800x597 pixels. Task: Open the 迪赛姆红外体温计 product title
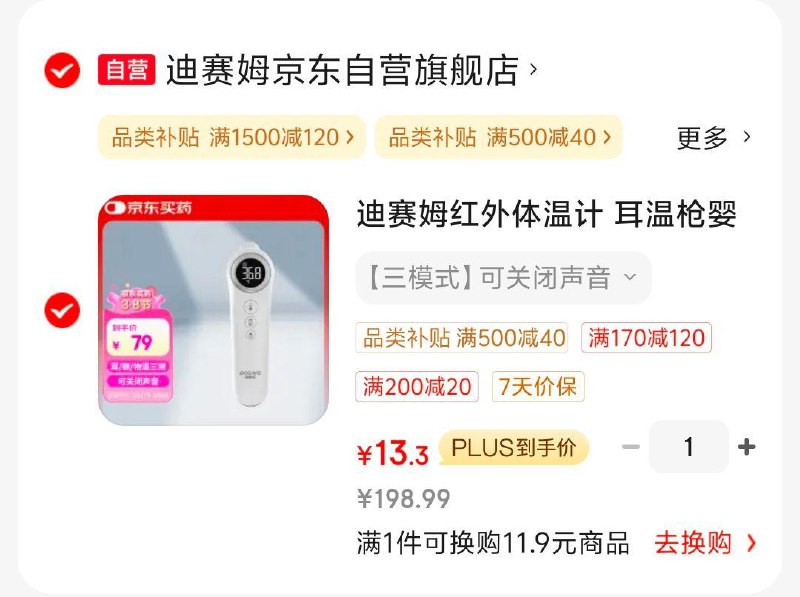coord(546,214)
